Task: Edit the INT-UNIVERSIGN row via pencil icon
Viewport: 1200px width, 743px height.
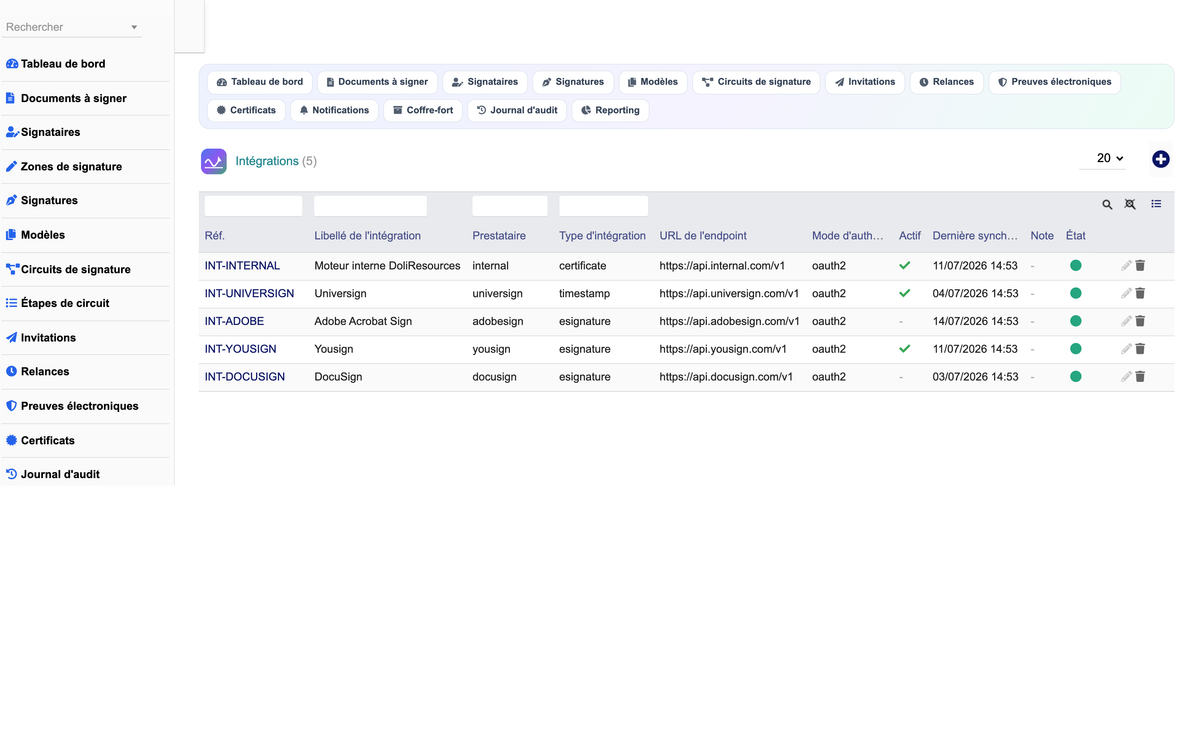Action: (1126, 294)
